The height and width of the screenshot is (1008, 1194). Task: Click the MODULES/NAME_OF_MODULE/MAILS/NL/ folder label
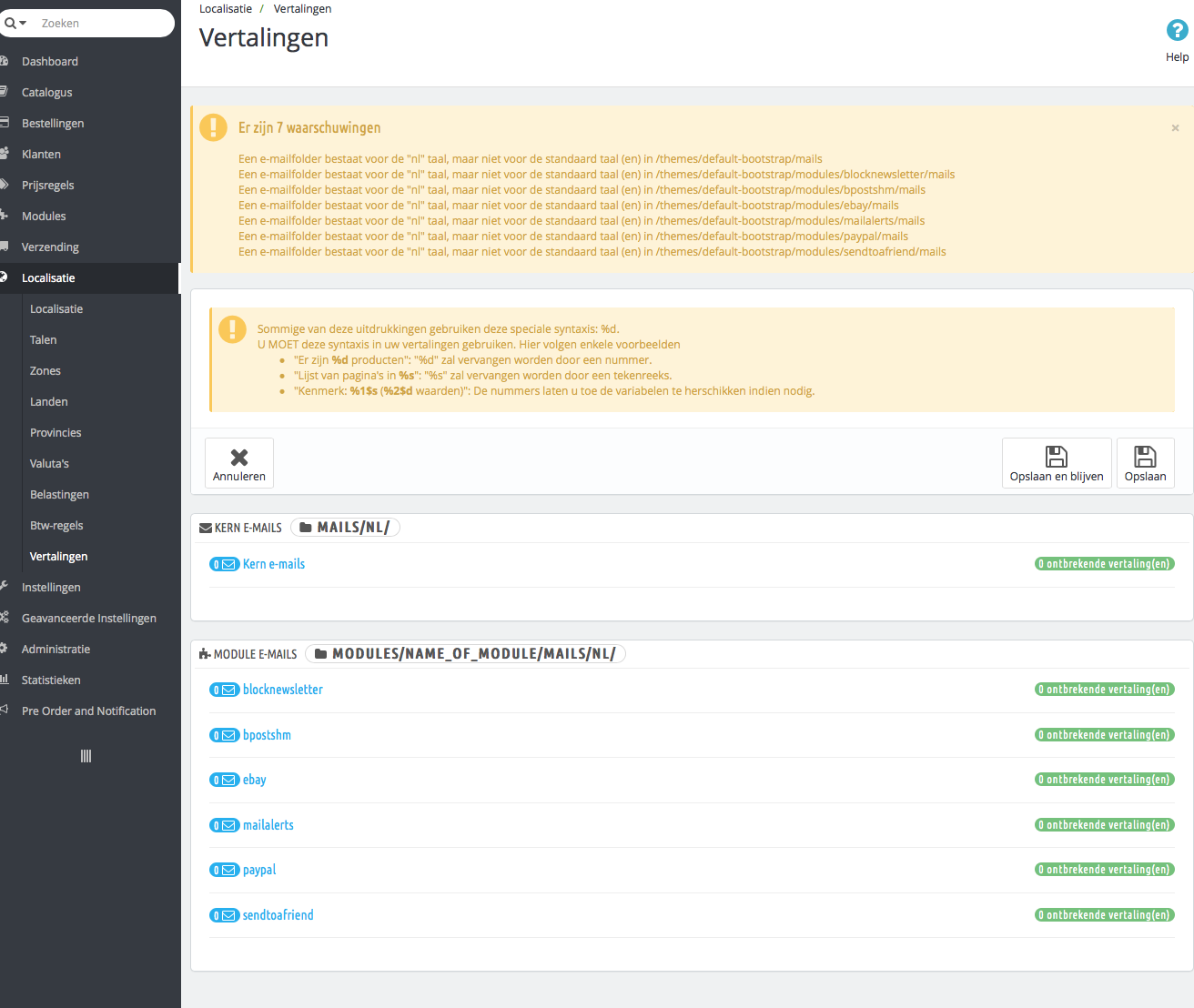[x=466, y=654]
